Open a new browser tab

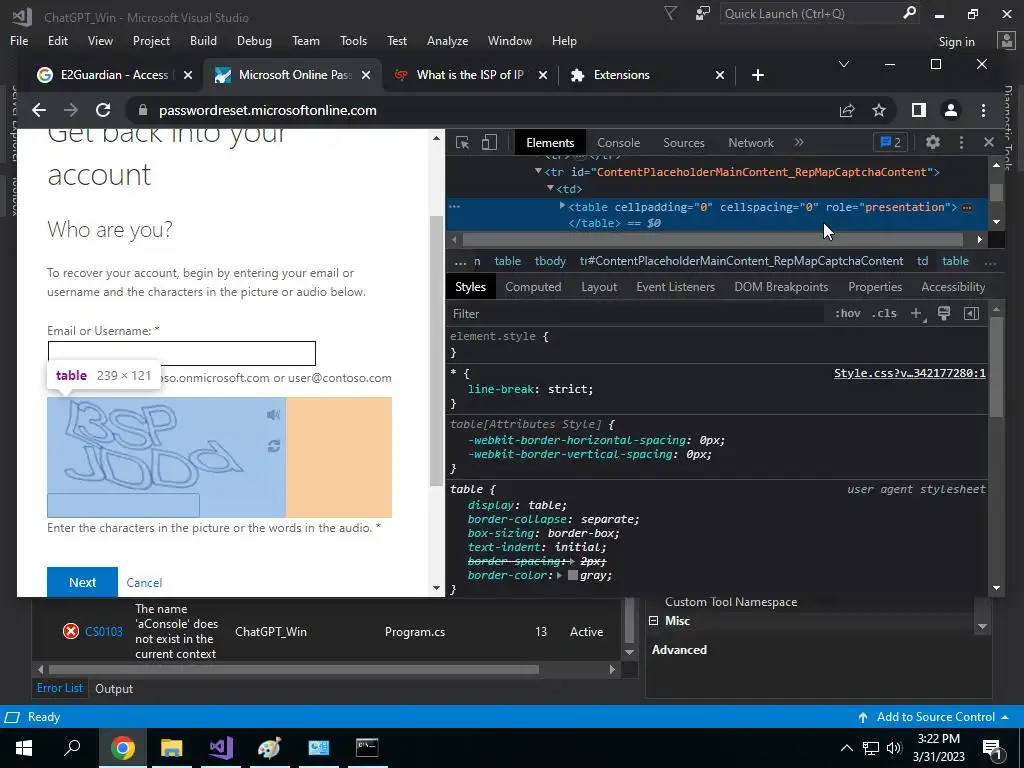758,75
